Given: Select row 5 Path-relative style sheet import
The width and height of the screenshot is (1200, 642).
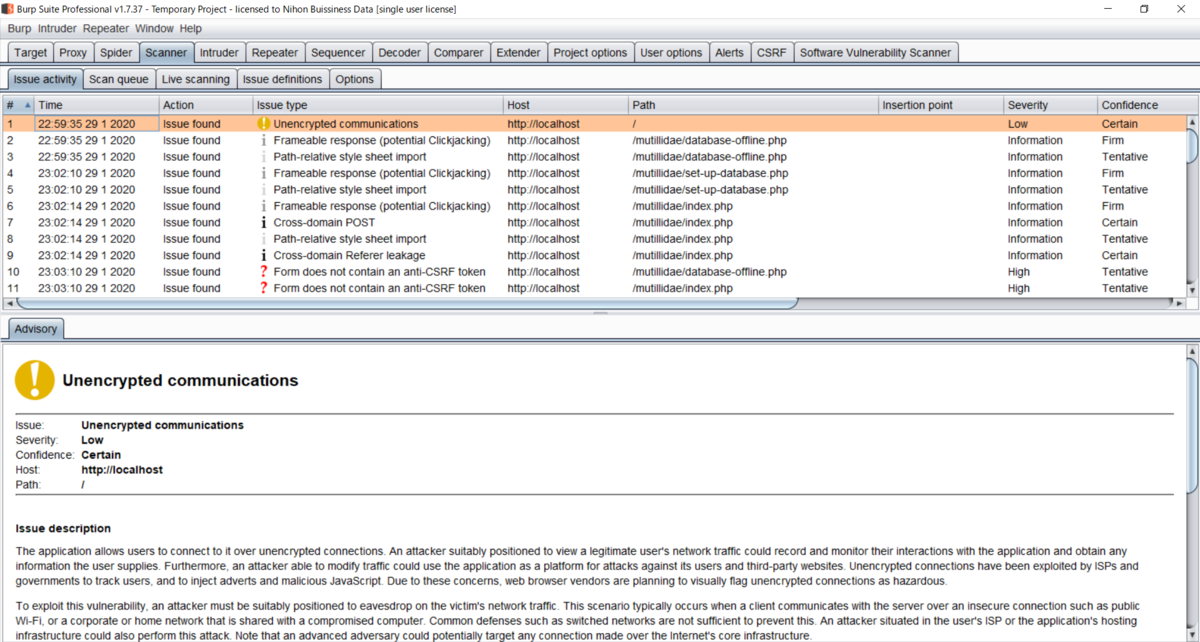Looking at the screenshot, I should pos(594,190).
